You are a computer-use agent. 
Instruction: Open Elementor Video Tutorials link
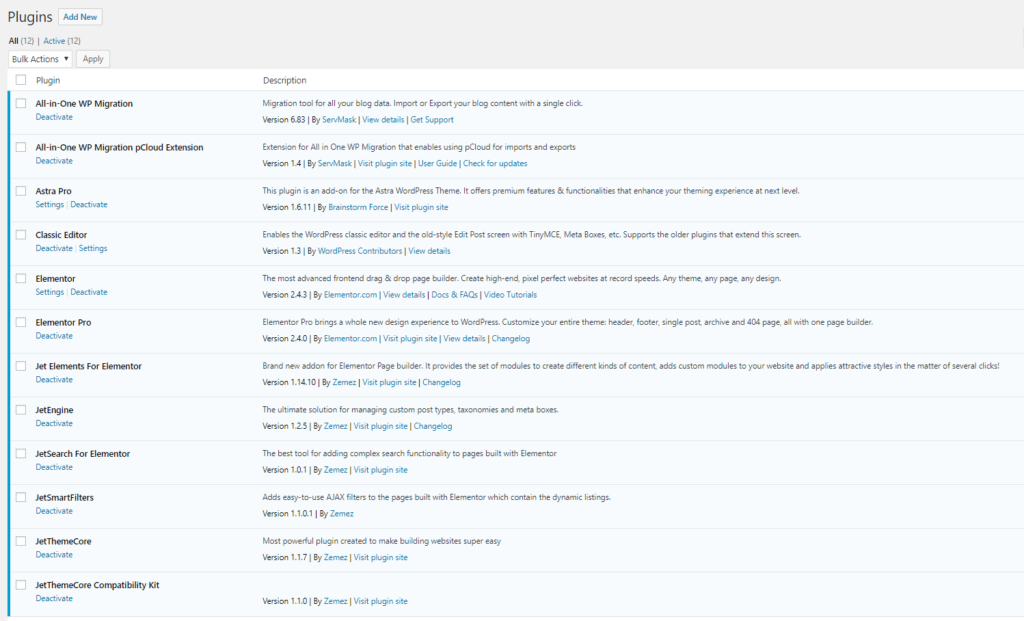[x=509, y=295]
